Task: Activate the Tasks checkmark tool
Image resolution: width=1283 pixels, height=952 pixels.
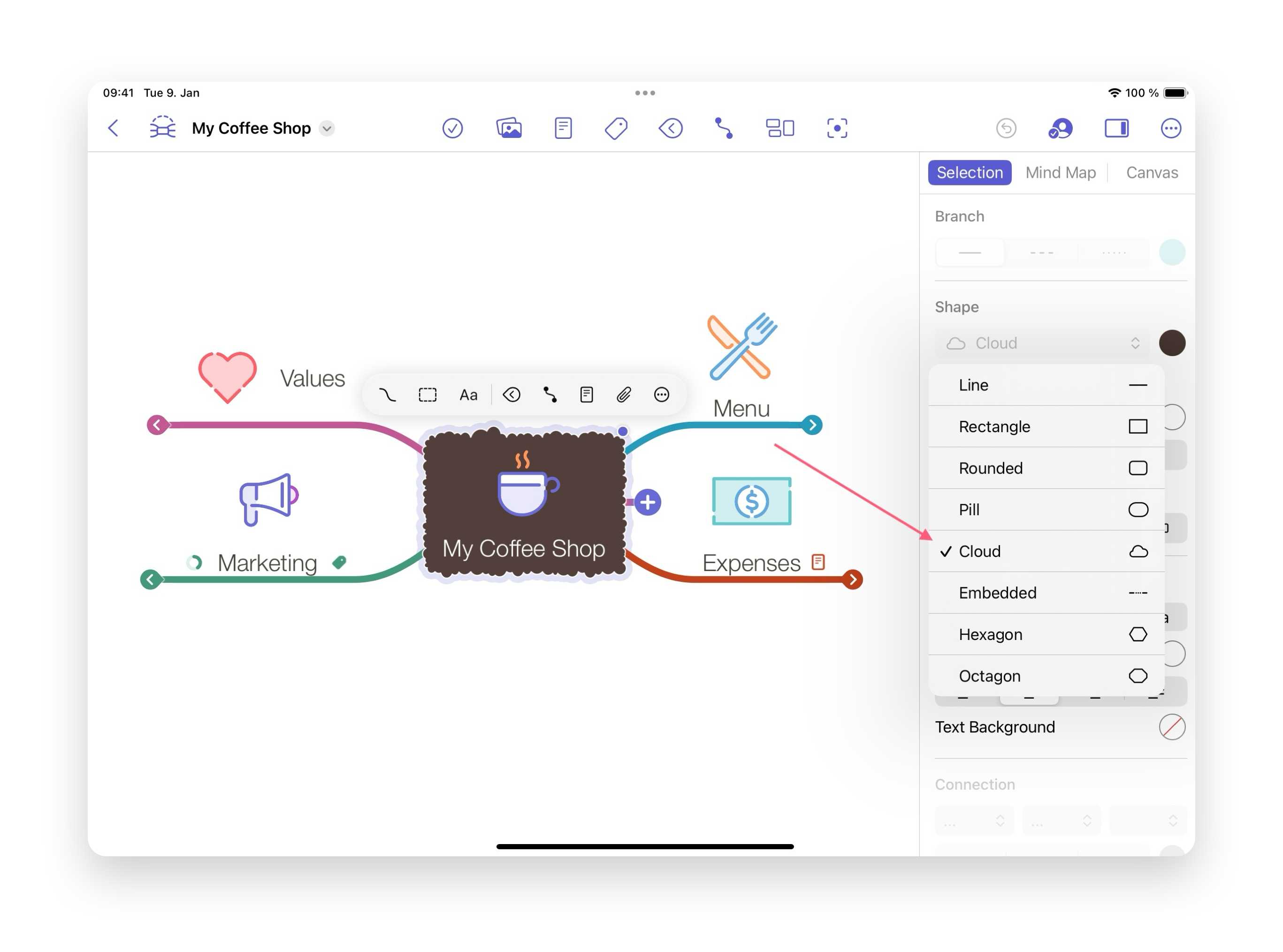Action: click(x=453, y=128)
